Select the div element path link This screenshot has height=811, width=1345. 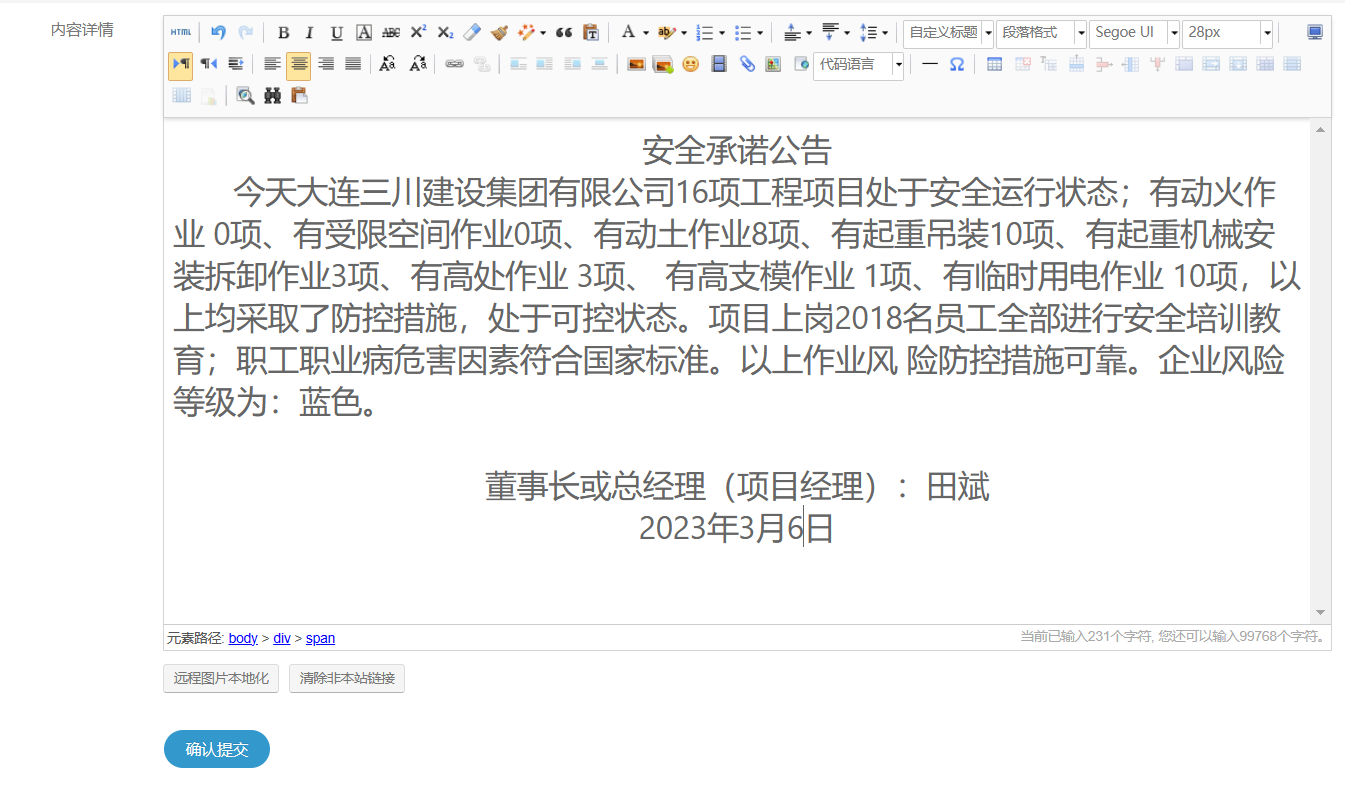pos(282,638)
